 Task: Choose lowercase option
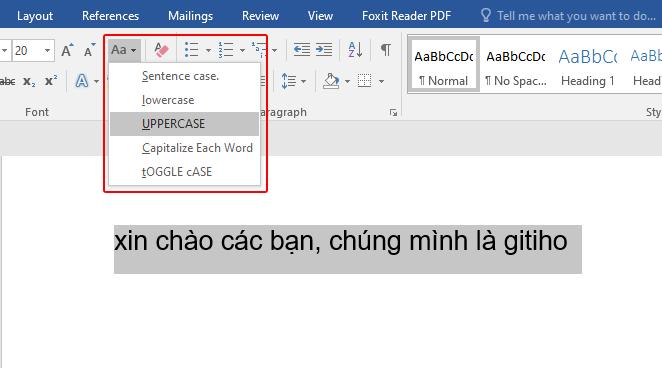pyautogui.click(x=184, y=100)
